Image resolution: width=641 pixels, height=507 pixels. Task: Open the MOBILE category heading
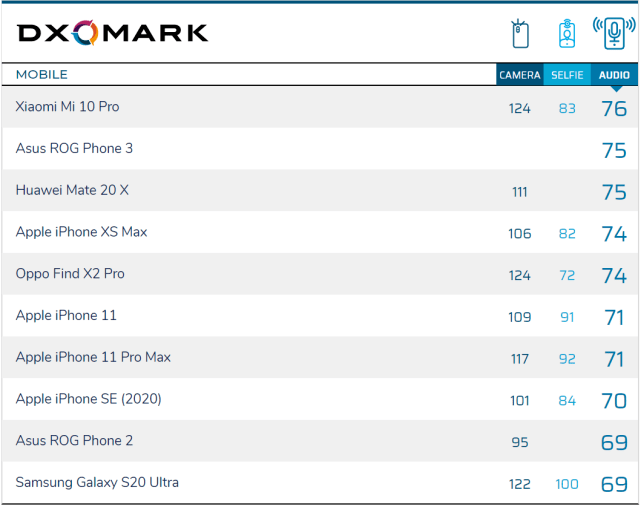point(42,74)
